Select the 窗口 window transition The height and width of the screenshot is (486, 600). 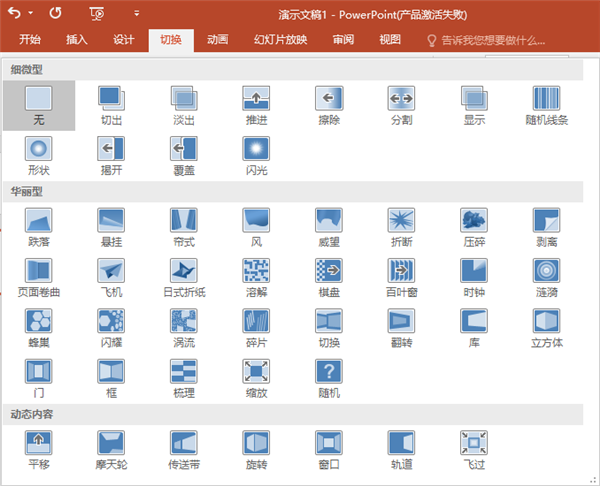(329, 450)
